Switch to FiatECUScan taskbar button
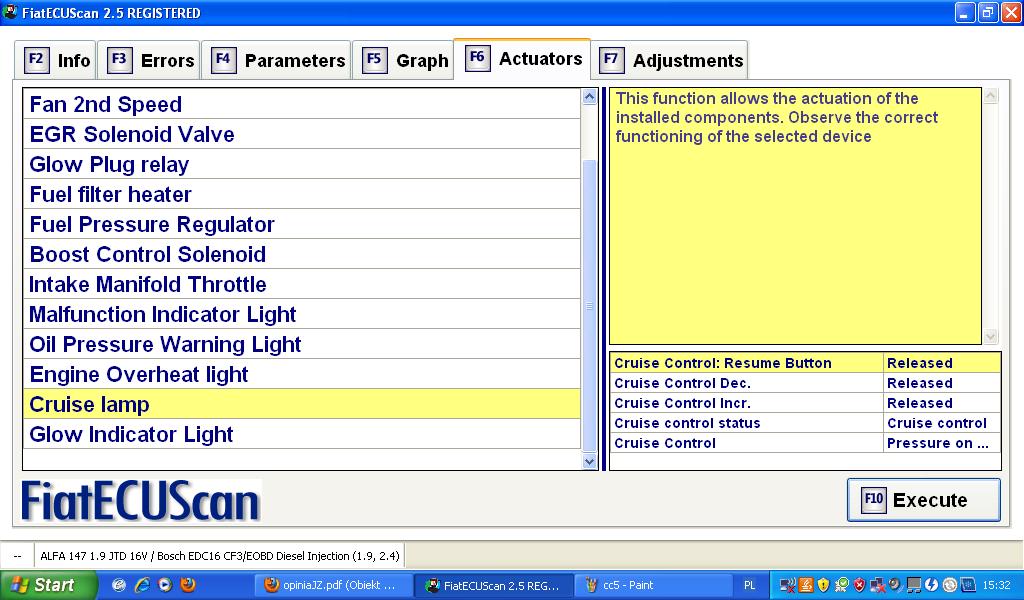 (494, 586)
